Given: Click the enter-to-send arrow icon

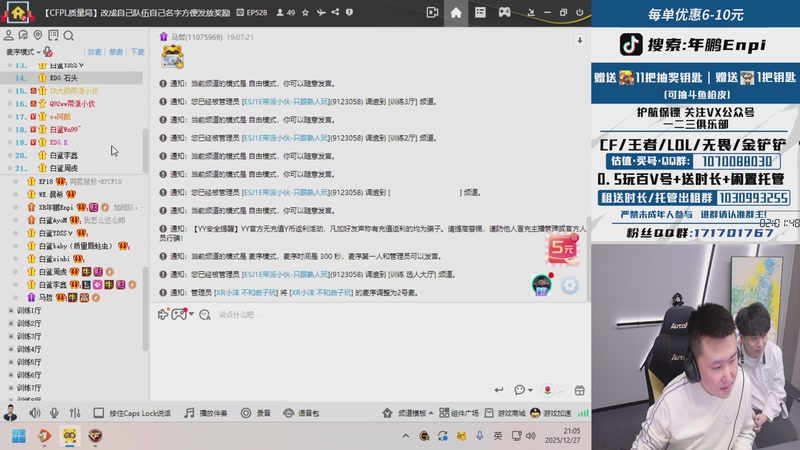Looking at the screenshot, I should [x=499, y=390].
